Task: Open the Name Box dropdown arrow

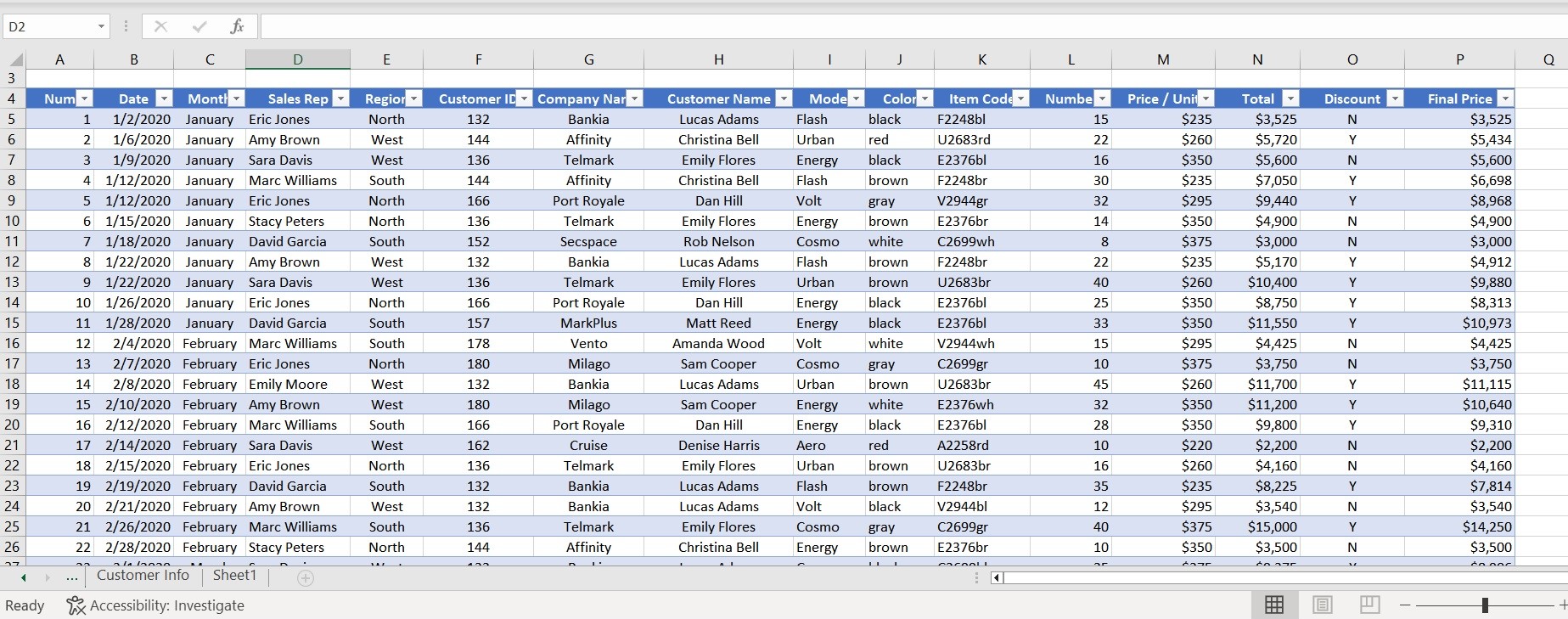Action: tap(101, 26)
